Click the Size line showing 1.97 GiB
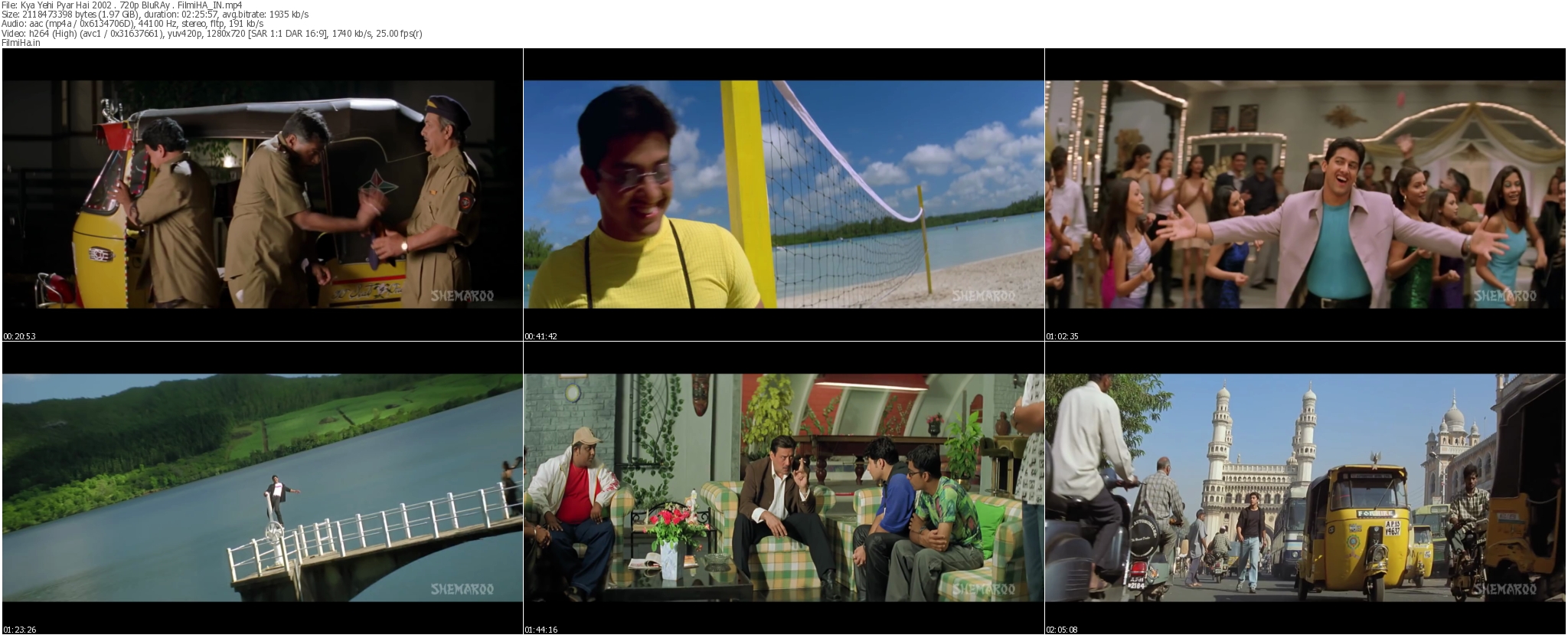The width and height of the screenshot is (1568, 635). click(x=155, y=15)
